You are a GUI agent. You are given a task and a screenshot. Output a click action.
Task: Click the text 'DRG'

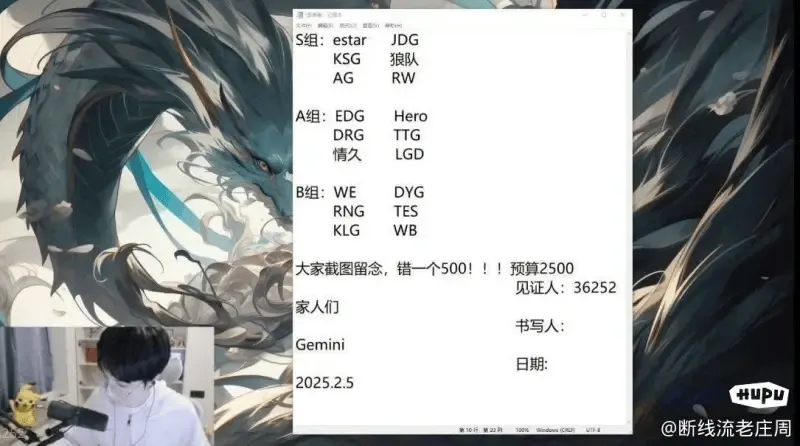(x=348, y=135)
